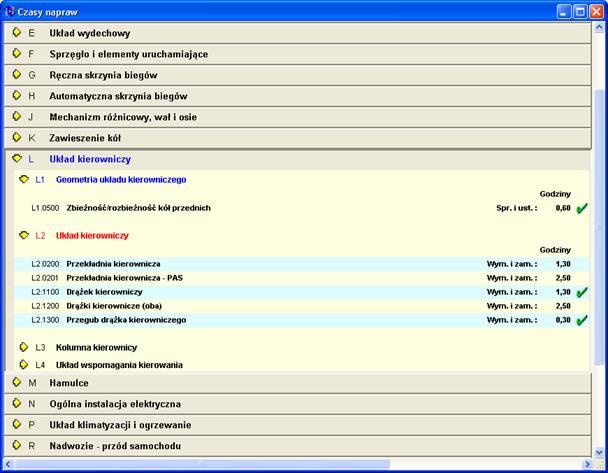Close the Czasy napraw window
608x473 pixels.
[x=596, y=12]
